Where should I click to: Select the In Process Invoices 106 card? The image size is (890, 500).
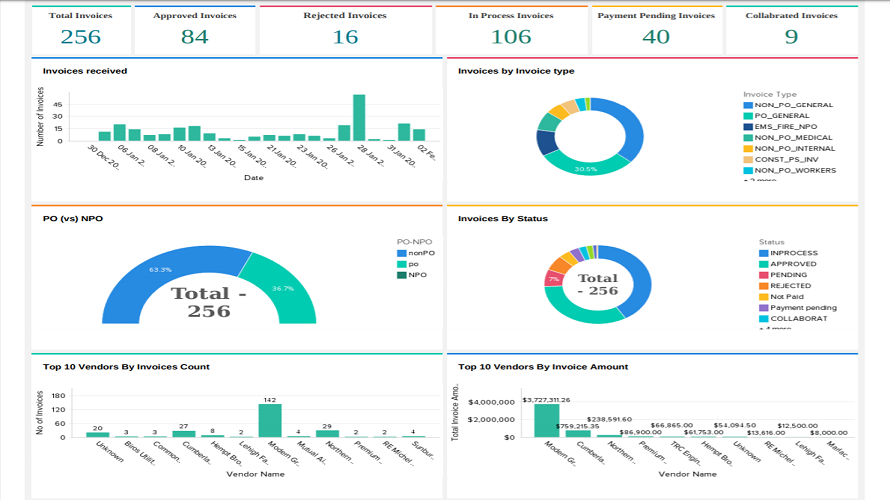(x=511, y=30)
